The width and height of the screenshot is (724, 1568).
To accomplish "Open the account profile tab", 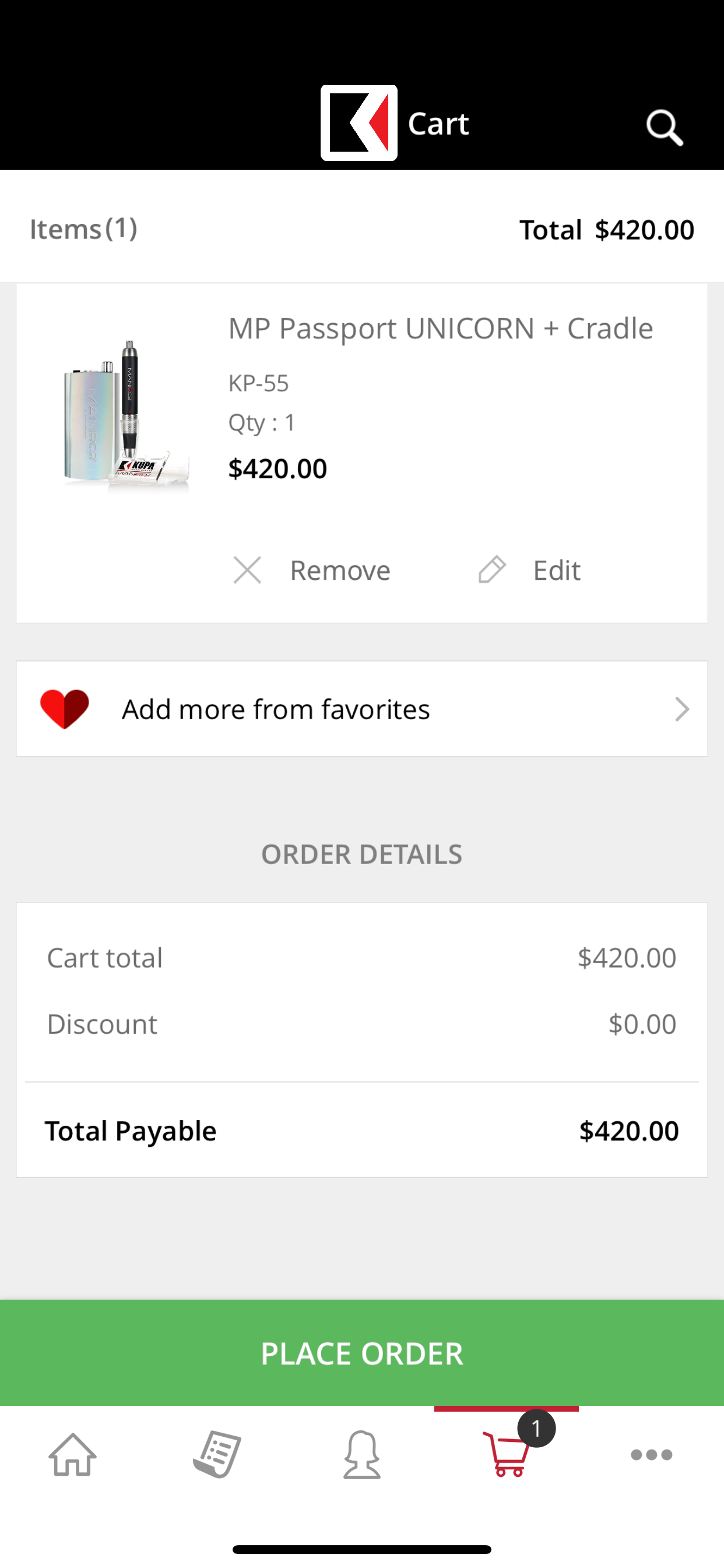I will point(362,1454).
